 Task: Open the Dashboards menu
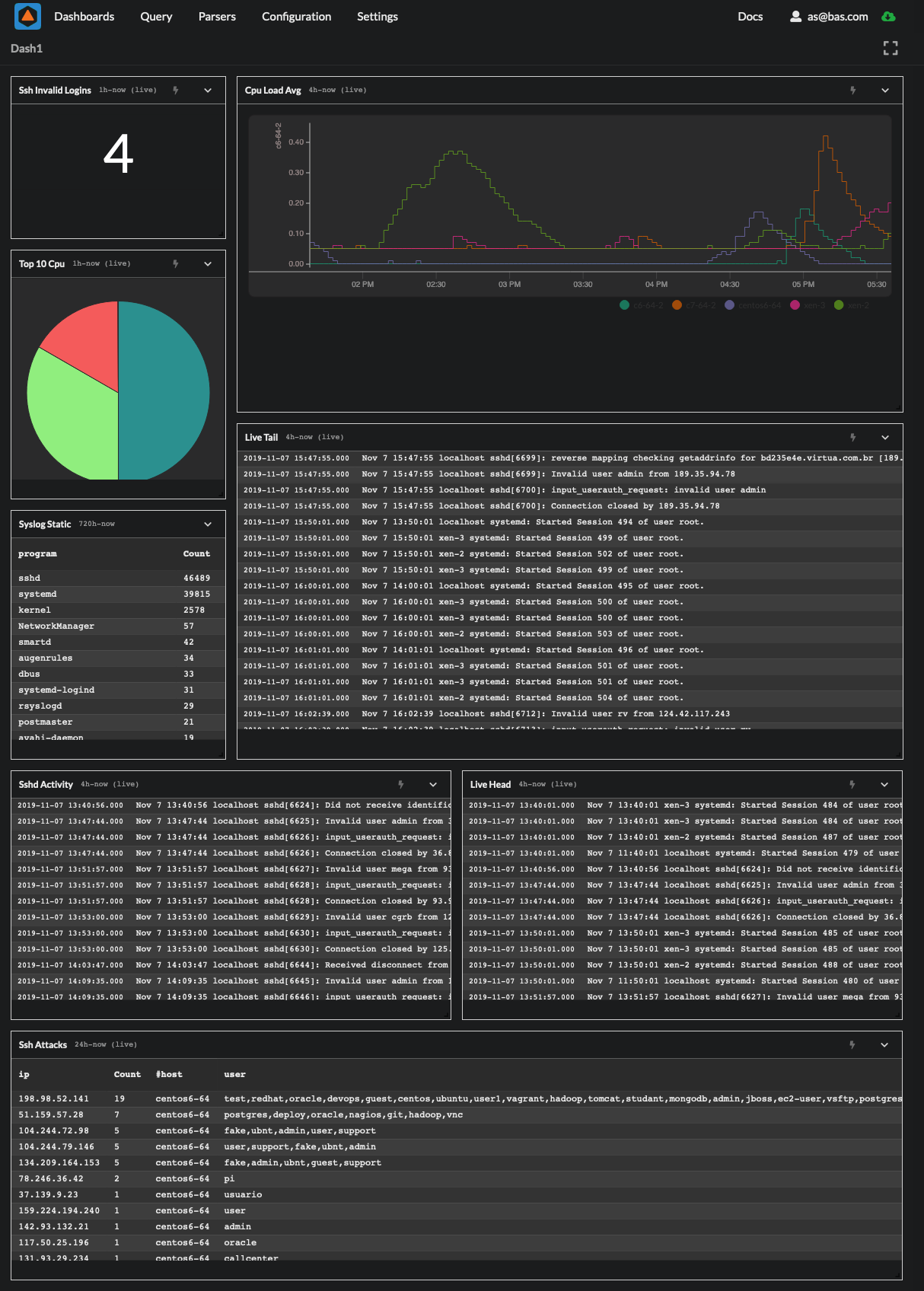[x=84, y=17]
